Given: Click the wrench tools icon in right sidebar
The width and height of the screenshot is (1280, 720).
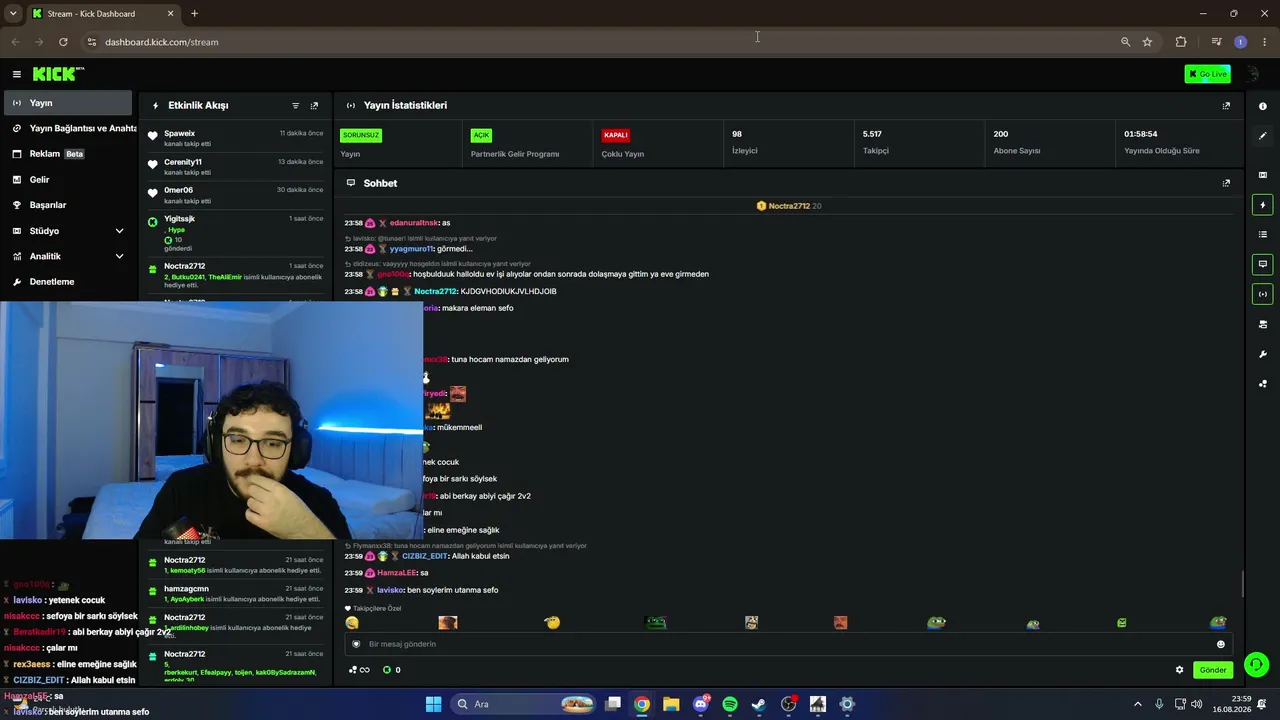Looking at the screenshot, I should point(1263,354).
